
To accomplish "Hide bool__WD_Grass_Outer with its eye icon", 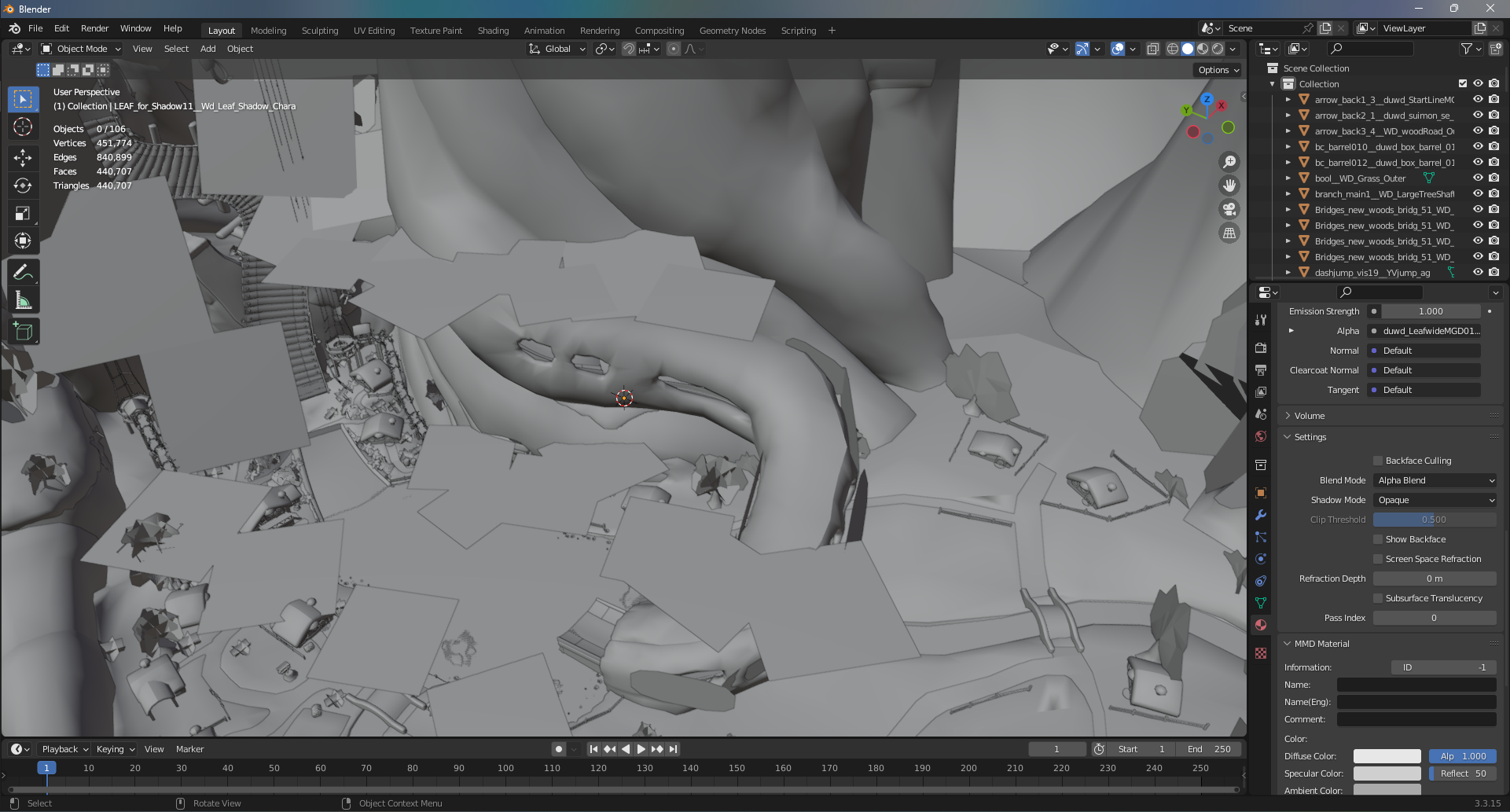I will coord(1478,178).
